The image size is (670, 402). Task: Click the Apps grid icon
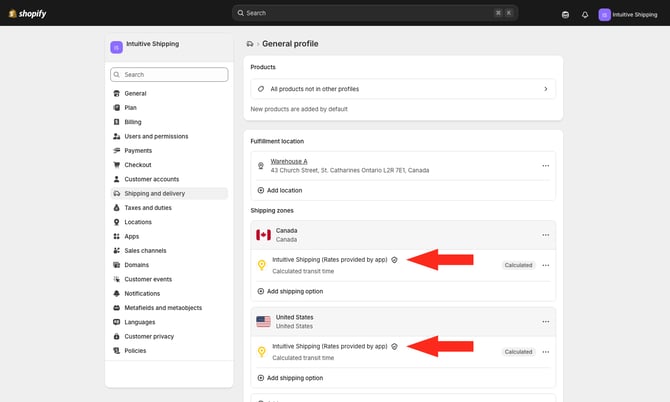116,237
